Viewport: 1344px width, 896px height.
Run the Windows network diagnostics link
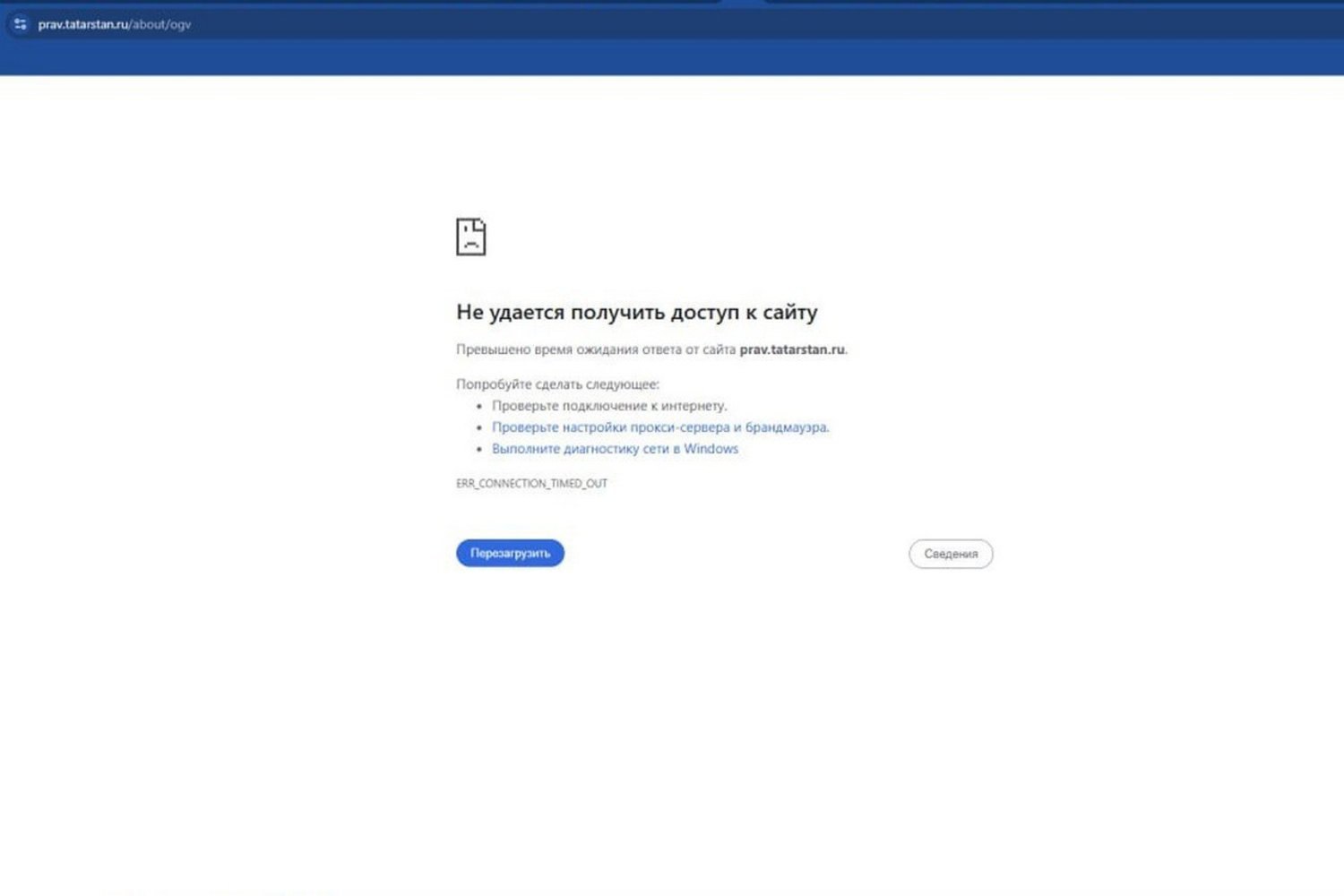point(615,449)
